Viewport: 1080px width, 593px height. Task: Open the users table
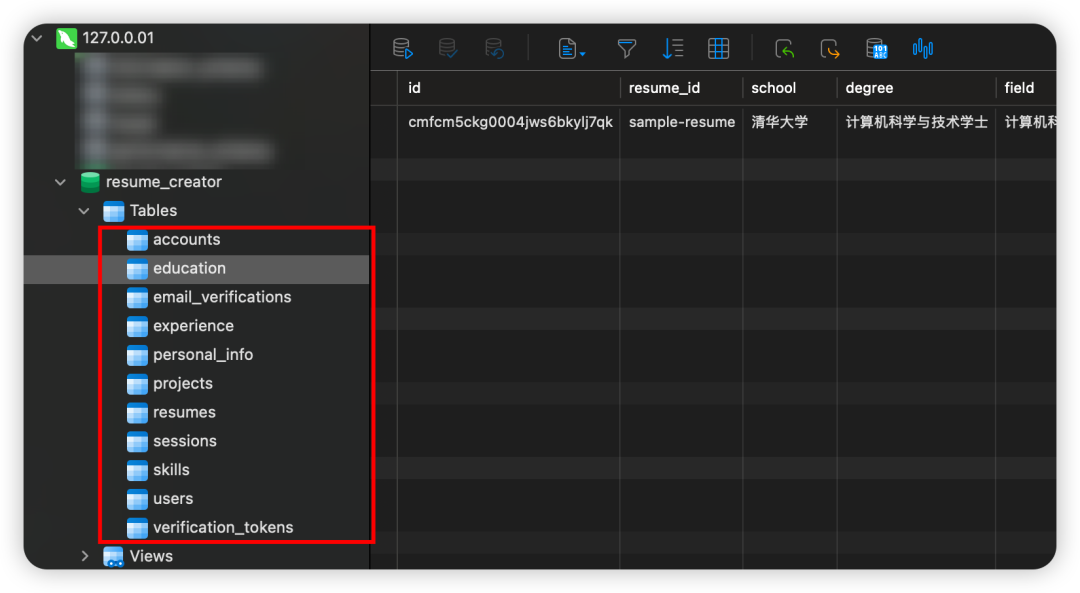pyautogui.click(x=173, y=499)
